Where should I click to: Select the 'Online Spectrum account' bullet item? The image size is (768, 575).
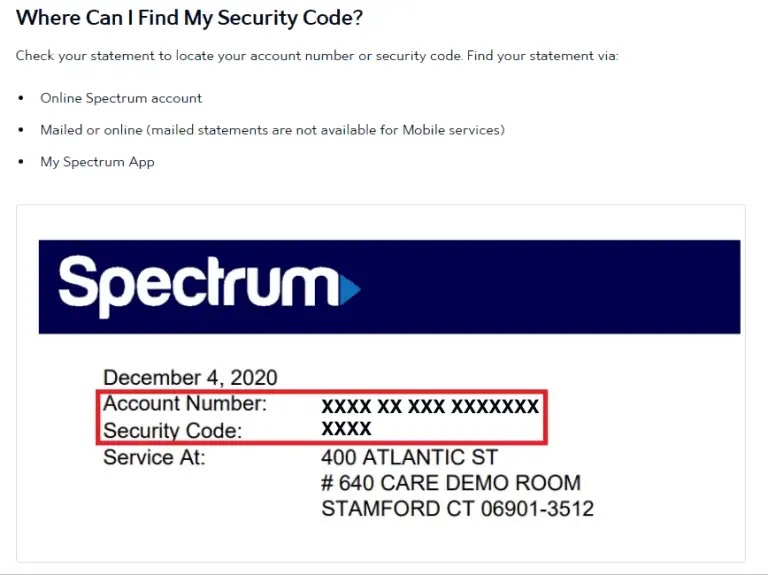coord(121,98)
